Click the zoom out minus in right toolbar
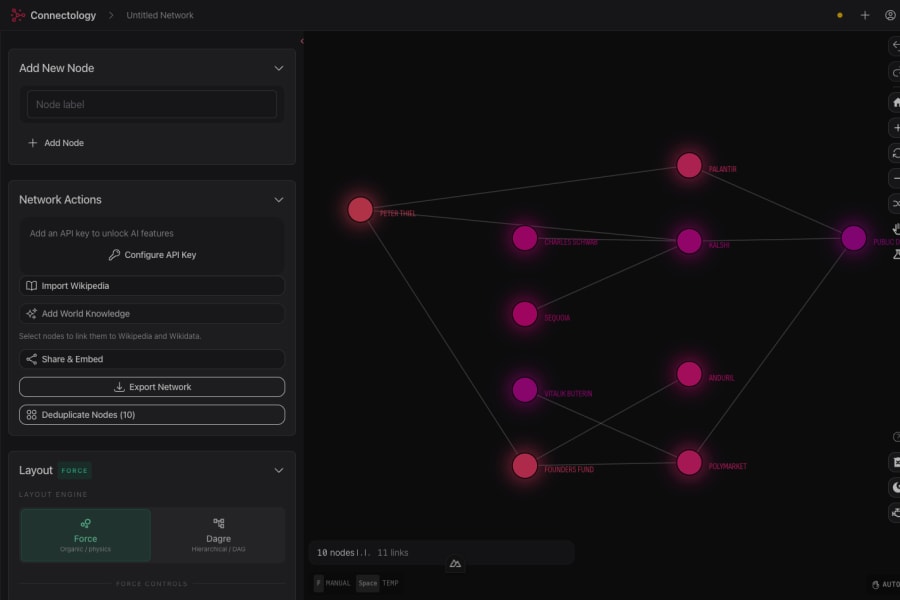 (x=895, y=179)
